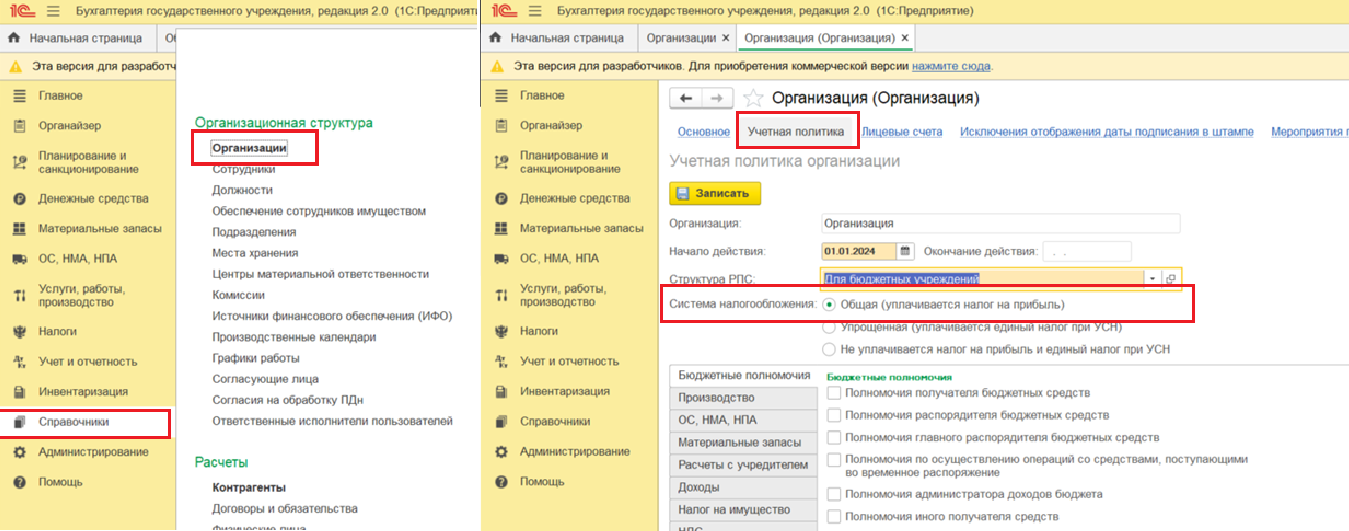Check Полномочия распорядителя бюджетных средств
Image resolution: width=1349 pixels, height=531 pixels.
pyautogui.click(x=835, y=415)
